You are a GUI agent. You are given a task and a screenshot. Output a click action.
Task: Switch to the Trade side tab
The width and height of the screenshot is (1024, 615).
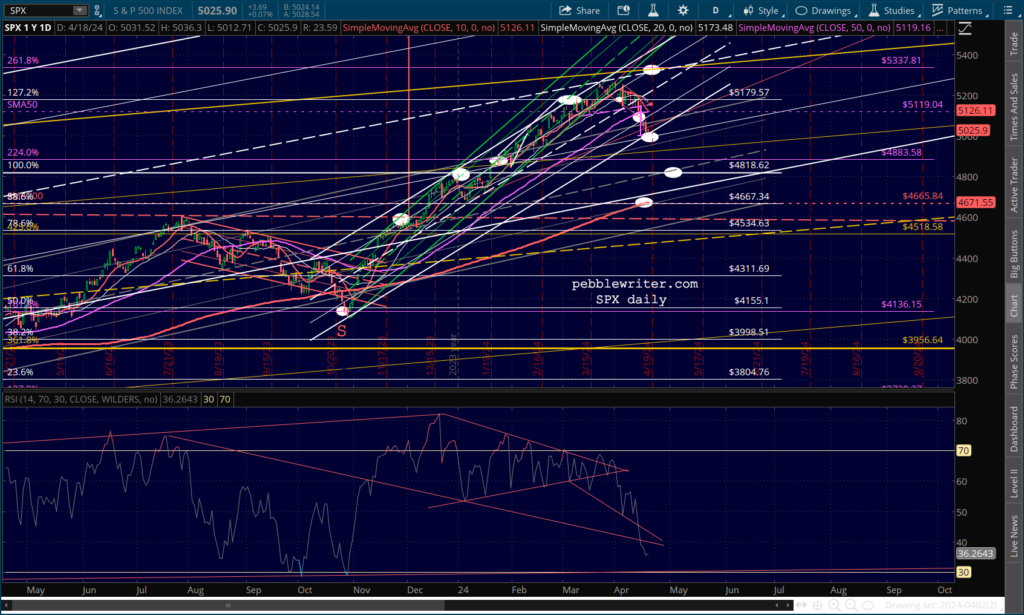click(1014, 43)
